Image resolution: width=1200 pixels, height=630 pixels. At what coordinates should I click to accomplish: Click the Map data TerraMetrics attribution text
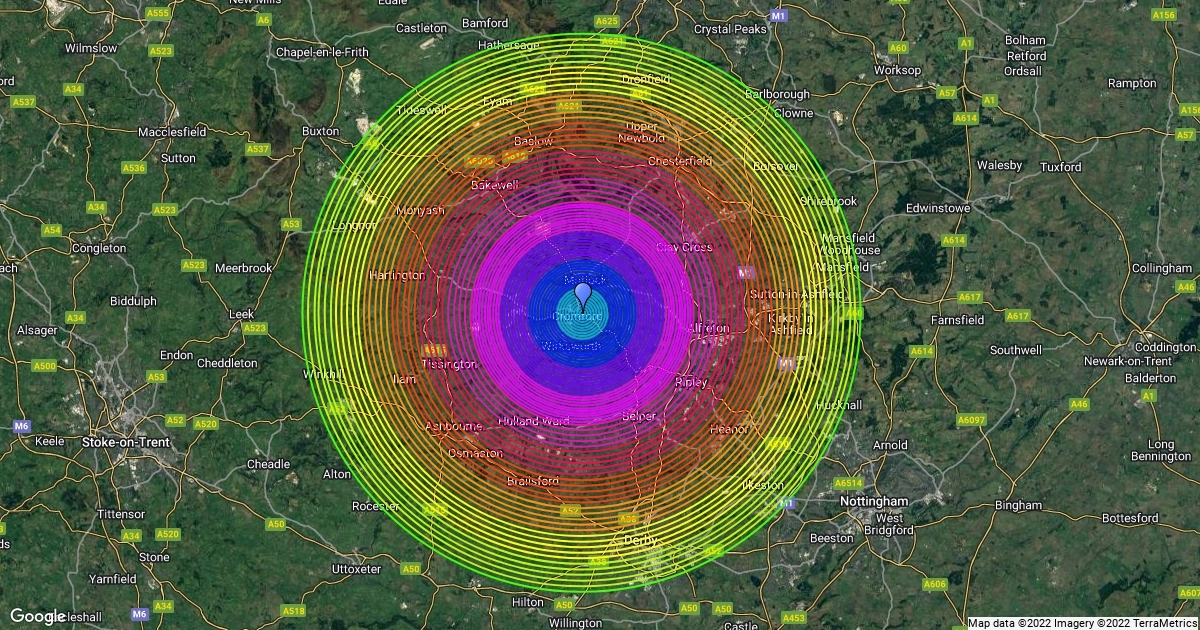pyautogui.click(x=1082, y=623)
